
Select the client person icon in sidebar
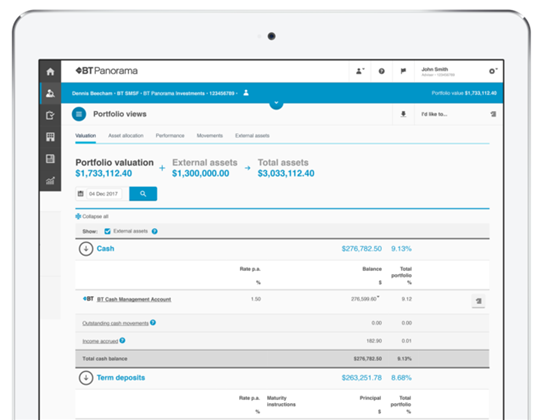(50, 93)
